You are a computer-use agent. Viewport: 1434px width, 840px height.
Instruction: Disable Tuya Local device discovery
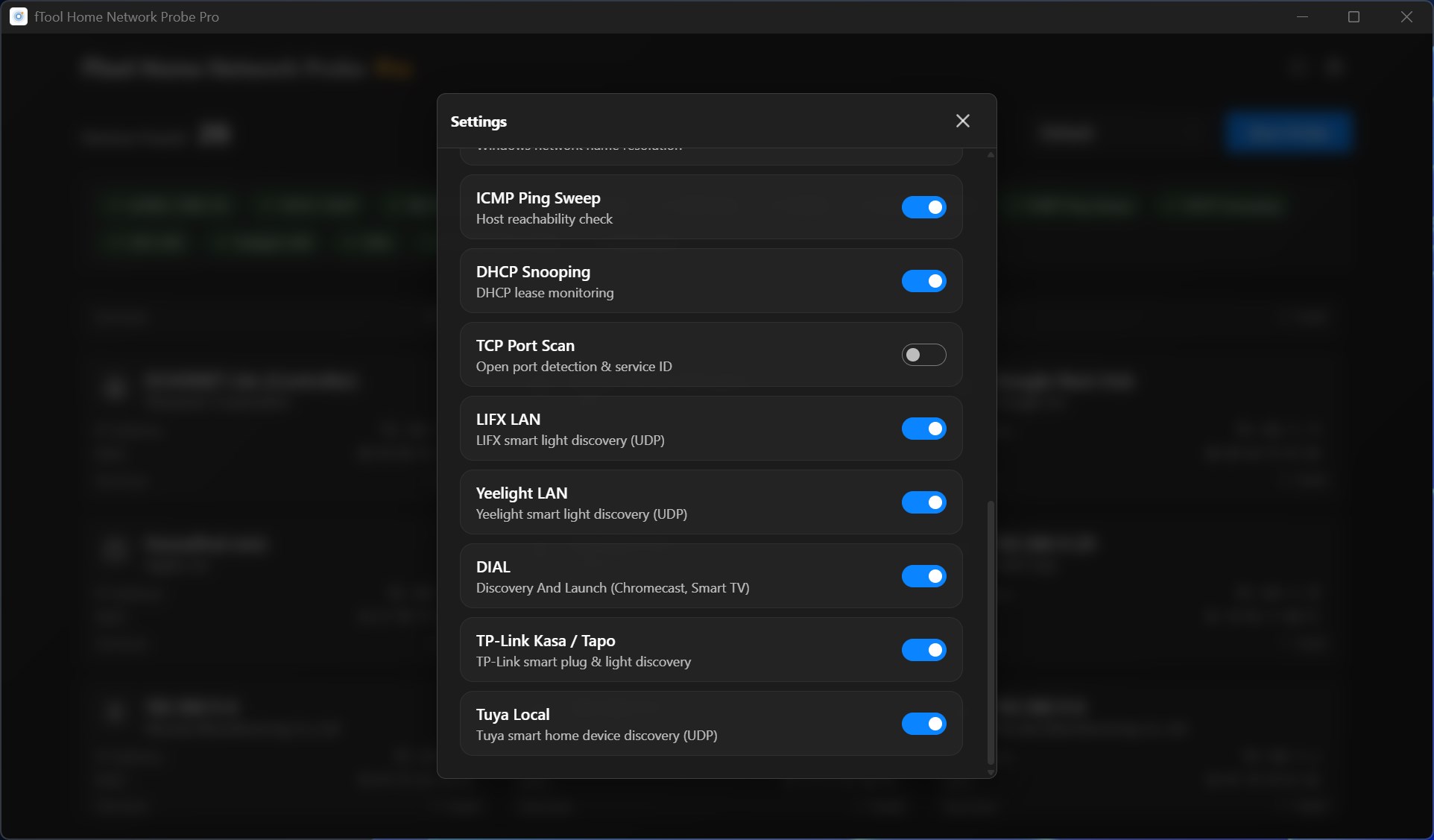click(923, 724)
